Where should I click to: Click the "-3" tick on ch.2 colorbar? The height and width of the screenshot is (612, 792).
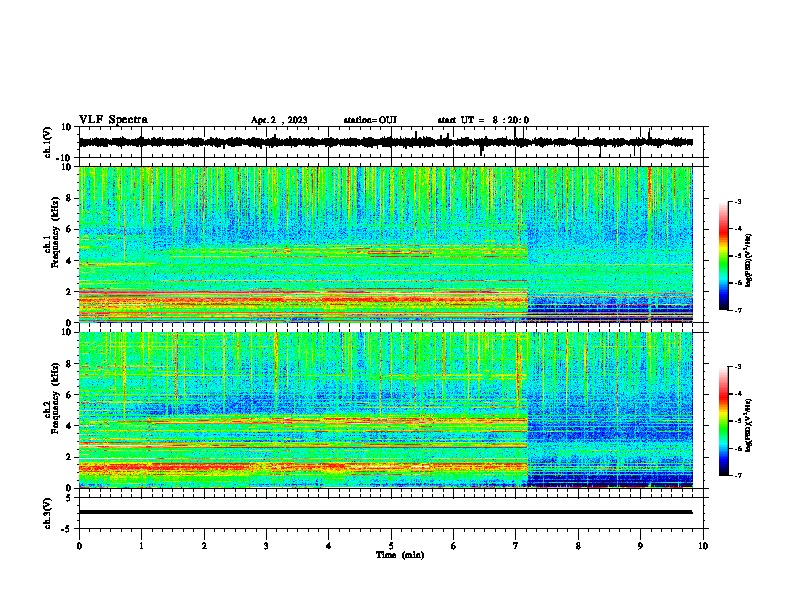point(738,367)
